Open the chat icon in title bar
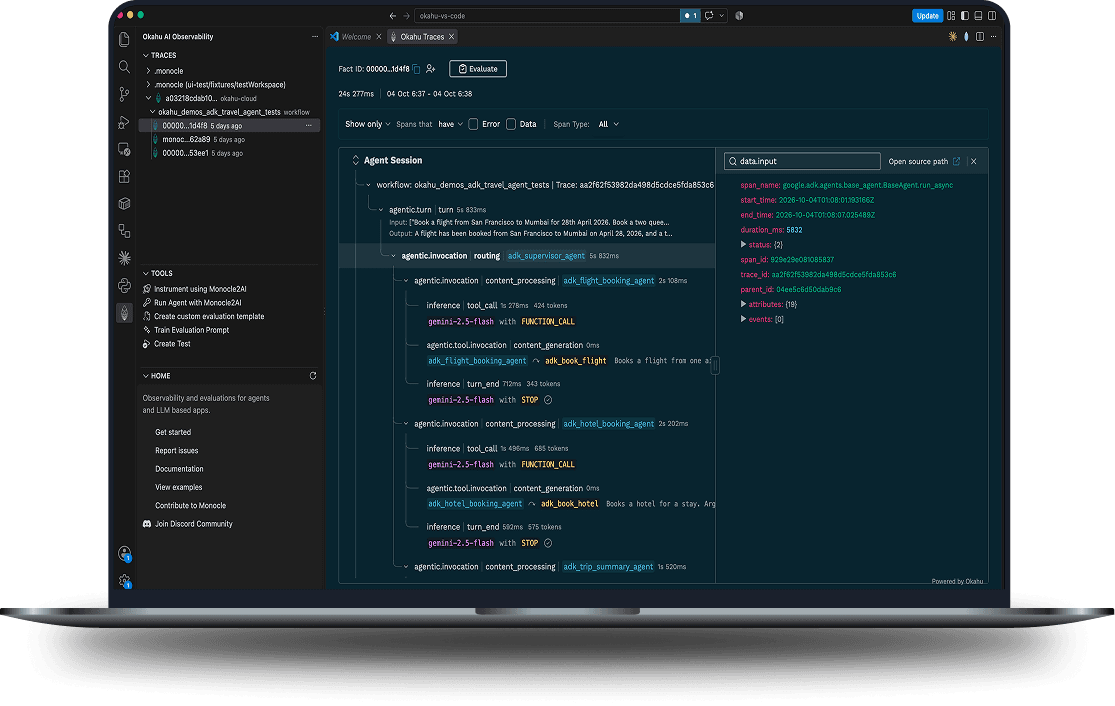The width and height of the screenshot is (1115, 706). [709, 16]
